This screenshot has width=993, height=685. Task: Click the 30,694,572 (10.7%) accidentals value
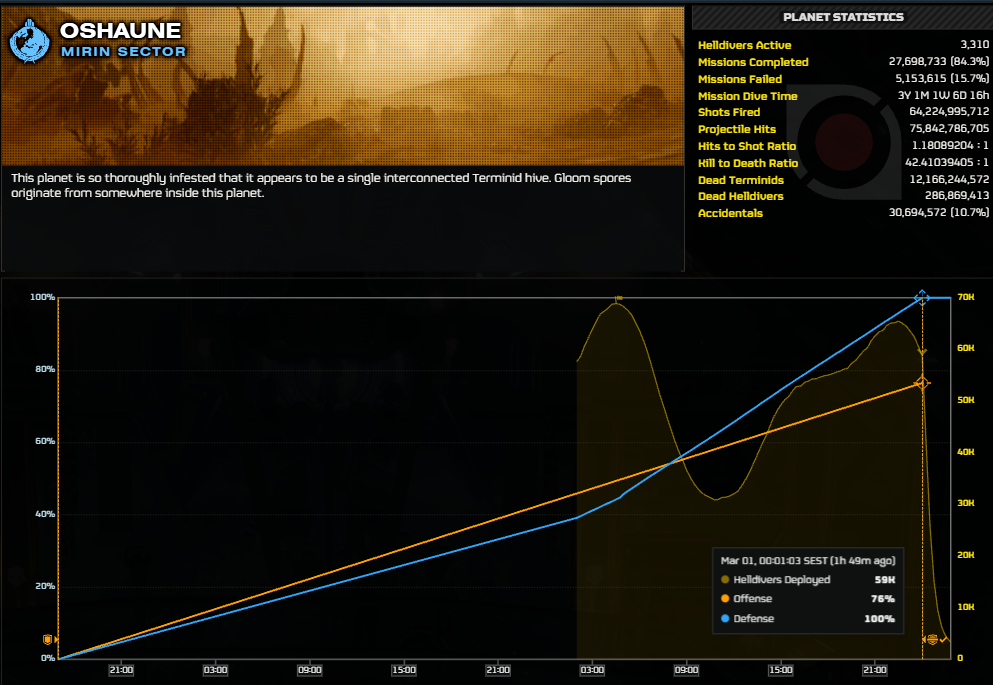coord(939,213)
